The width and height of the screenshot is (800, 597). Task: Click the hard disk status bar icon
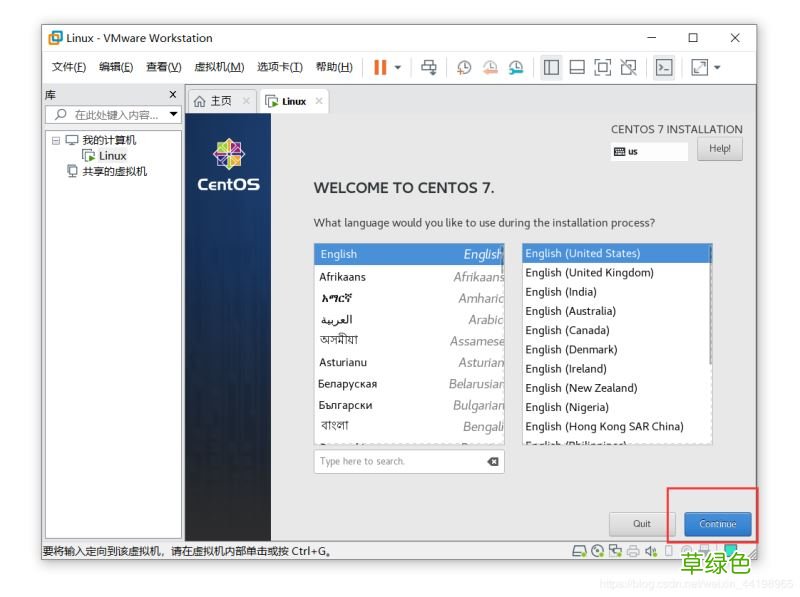click(581, 549)
